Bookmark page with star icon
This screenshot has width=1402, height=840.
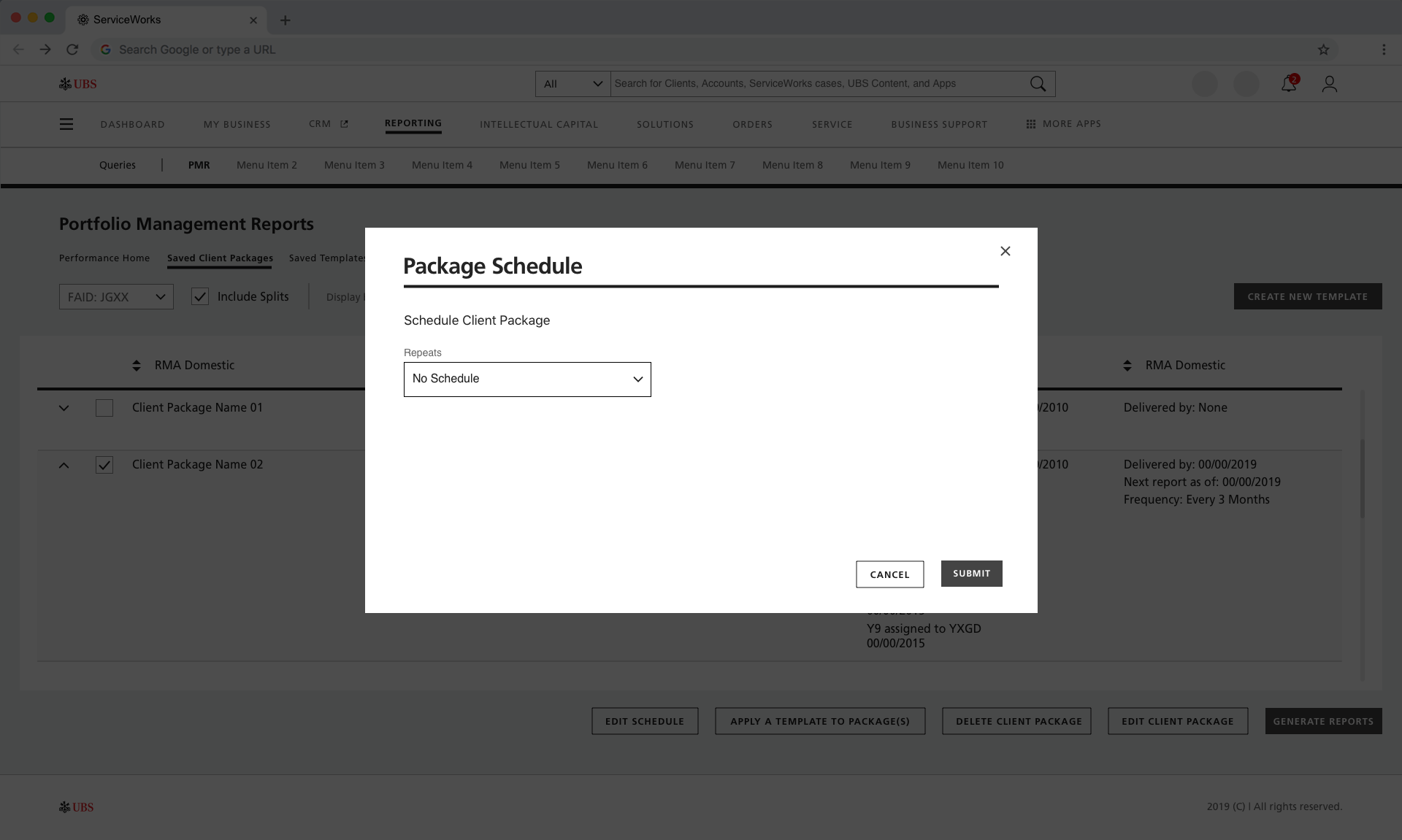[x=1323, y=50]
